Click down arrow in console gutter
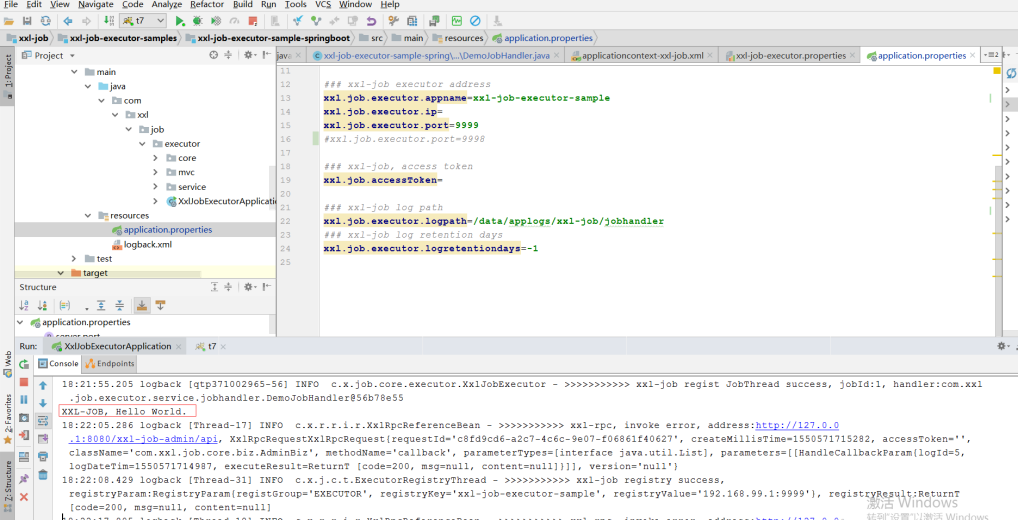 43,403
